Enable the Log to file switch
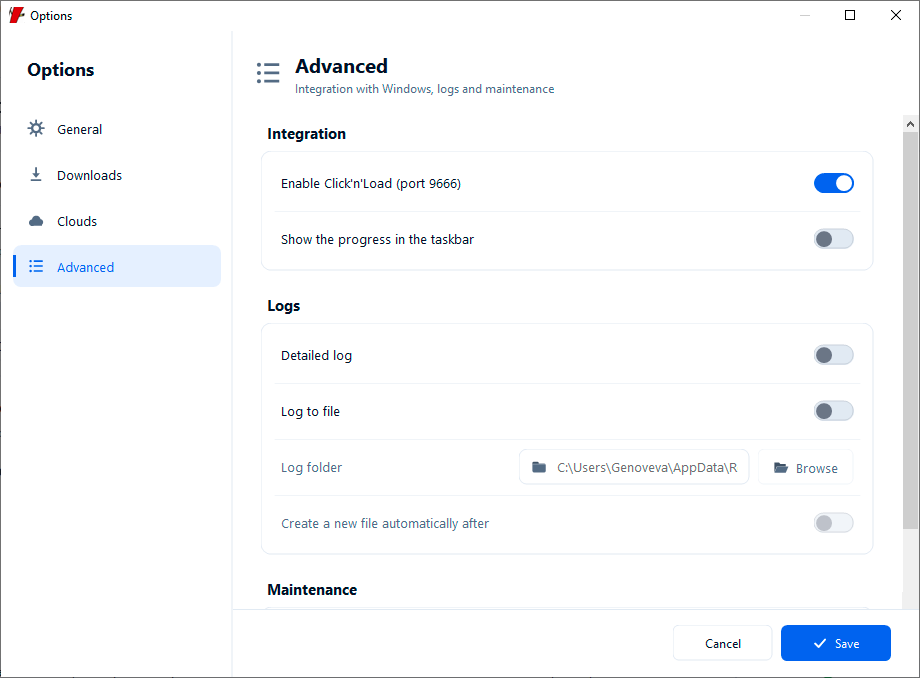The image size is (920, 678). point(833,411)
